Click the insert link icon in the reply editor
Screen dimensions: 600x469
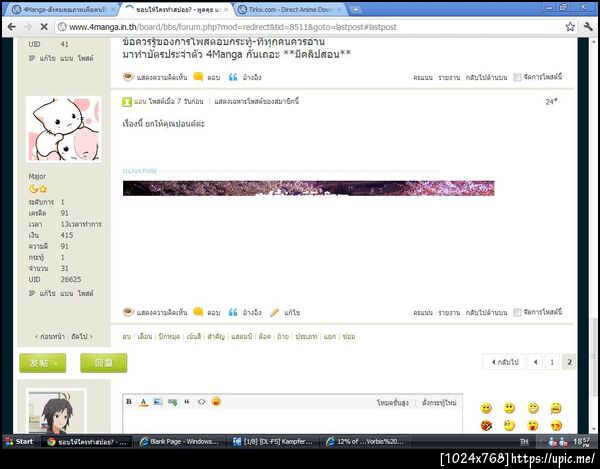[173, 402]
